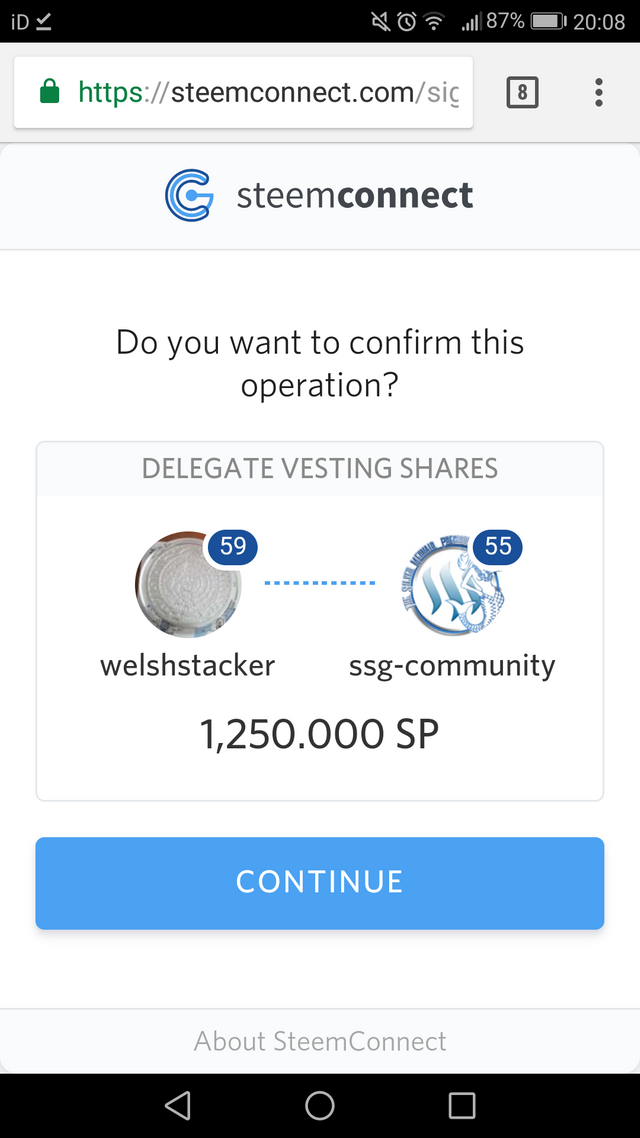Image resolution: width=640 pixels, height=1138 pixels.
Task: Click the SteemConnect logo icon
Action: click(x=189, y=195)
